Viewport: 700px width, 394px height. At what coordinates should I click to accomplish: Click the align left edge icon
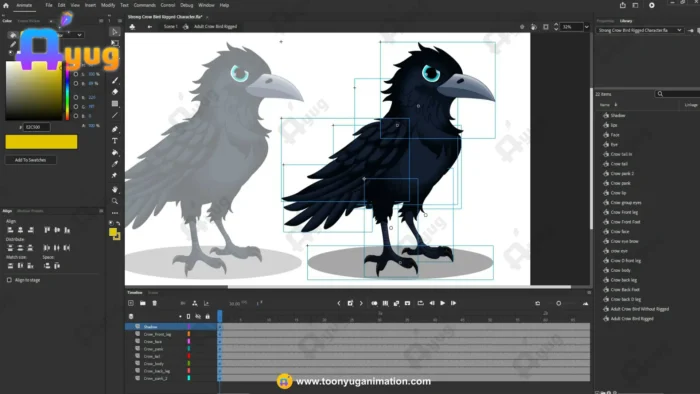(x=10, y=230)
